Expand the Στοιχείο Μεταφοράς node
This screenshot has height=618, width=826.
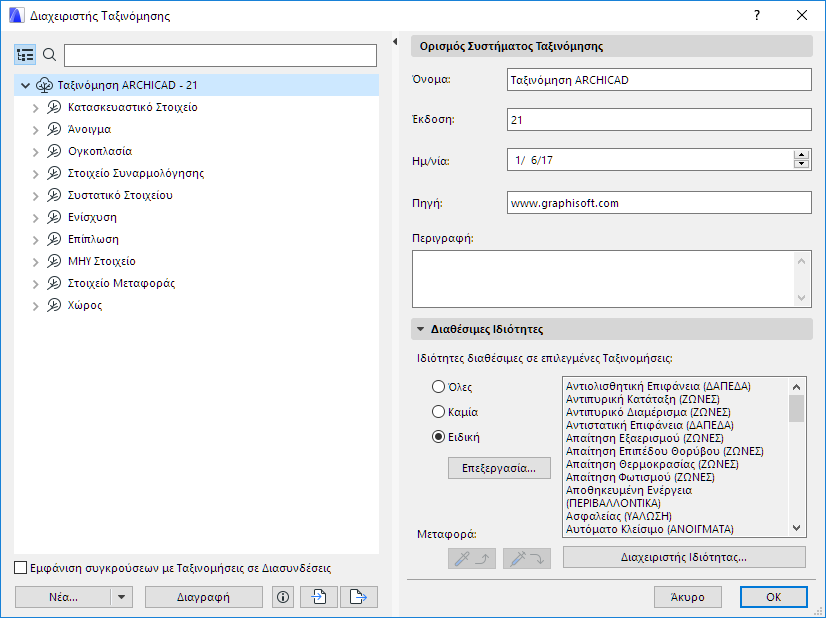[x=35, y=284]
